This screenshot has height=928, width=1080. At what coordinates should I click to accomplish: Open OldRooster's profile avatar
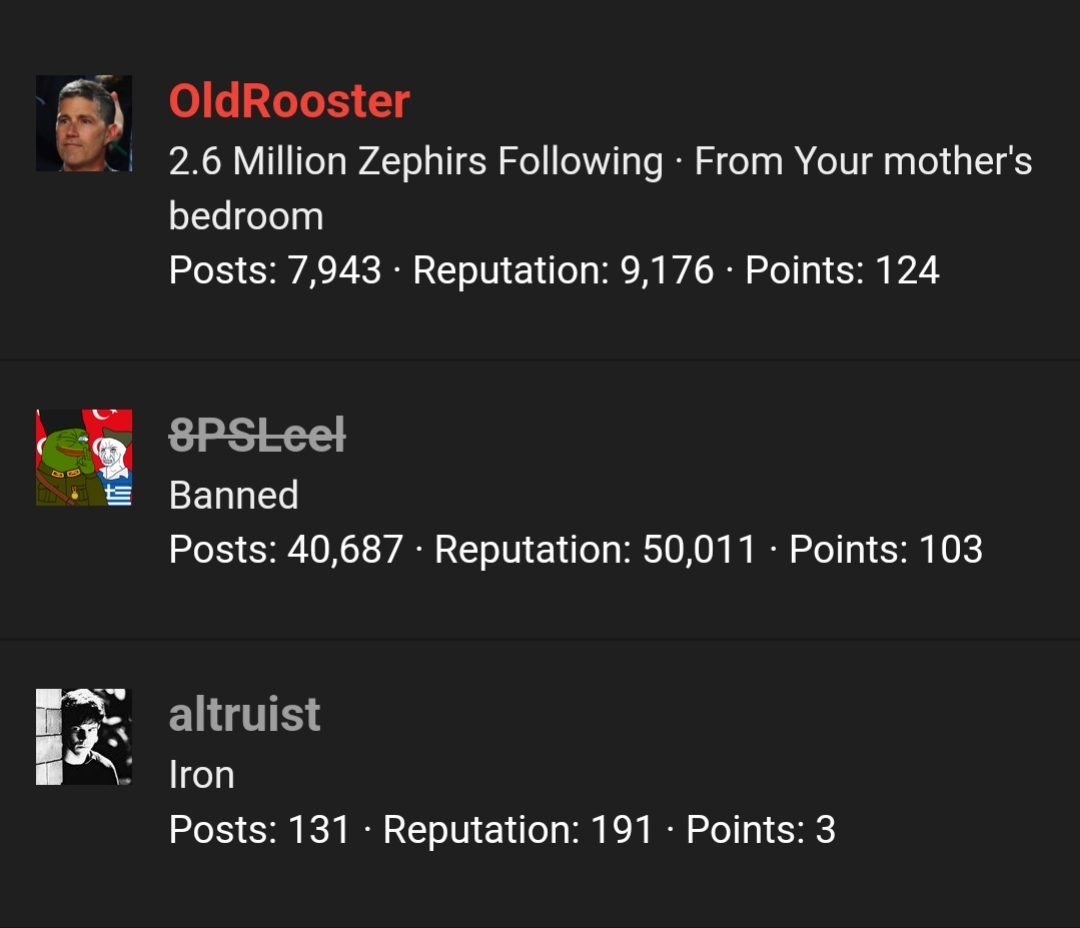(x=83, y=123)
